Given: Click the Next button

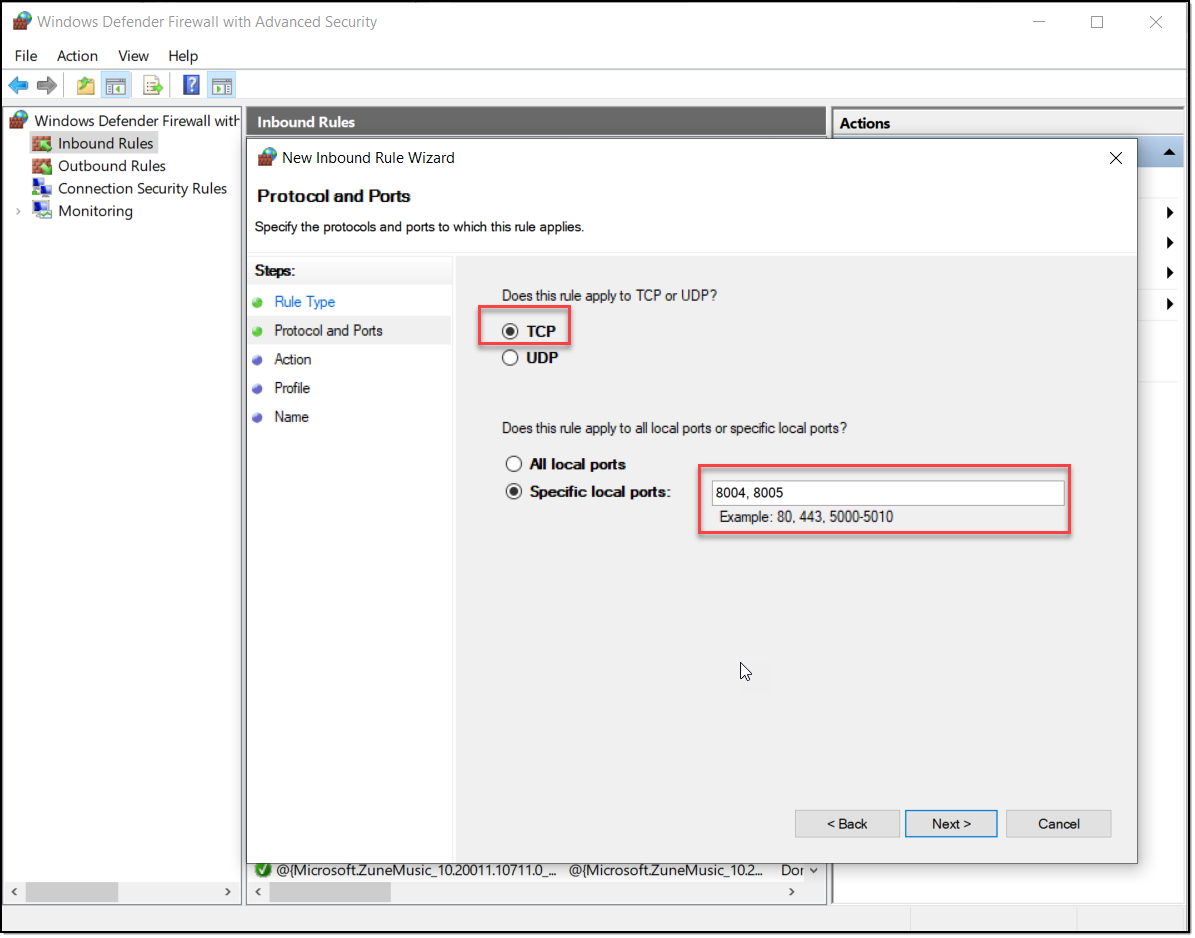Looking at the screenshot, I should (950, 824).
